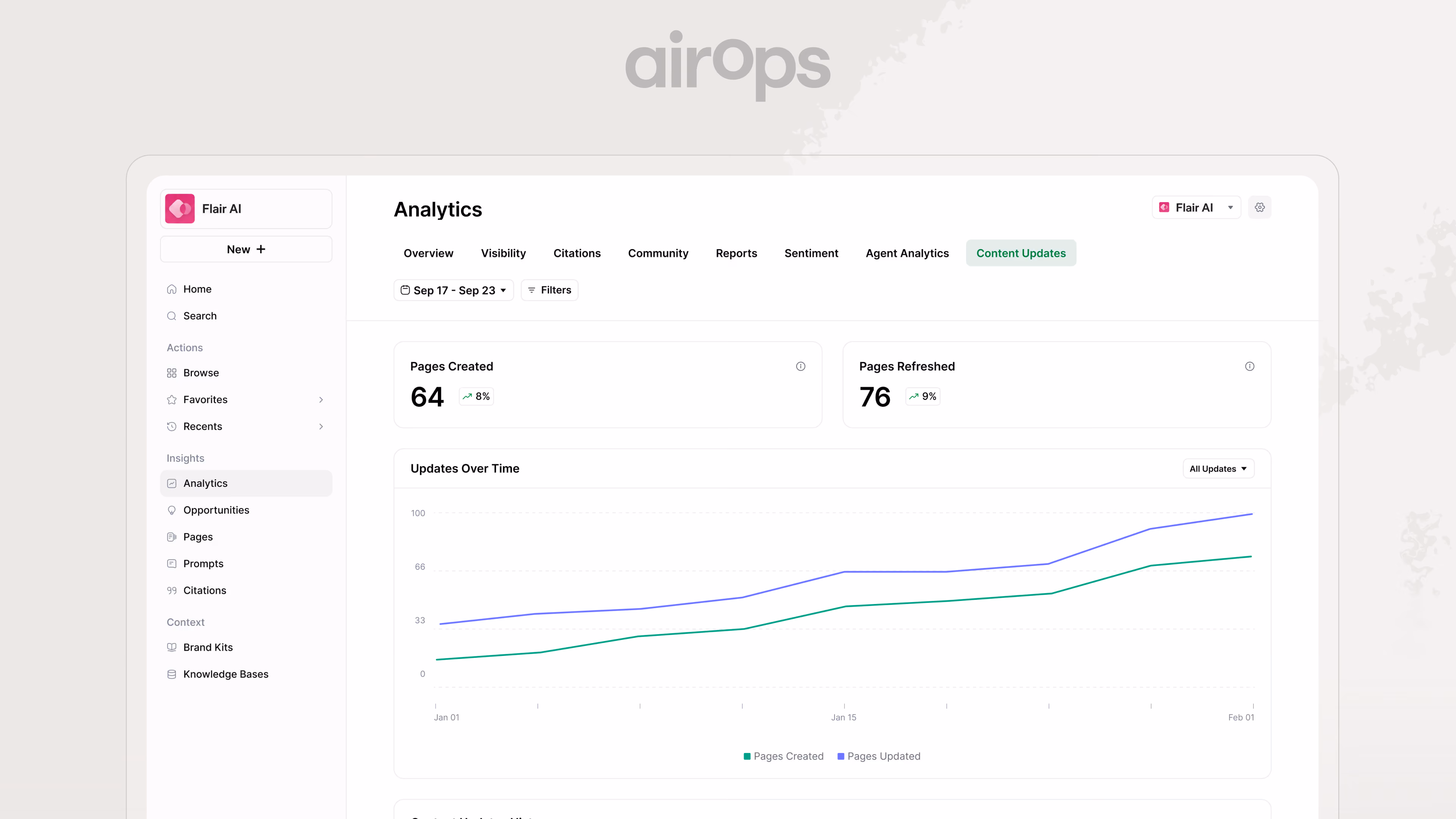Image resolution: width=1456 pixels, height=819 pixels.
Task: Click the Knowledge Bases database icon
Action: (172, 674)
